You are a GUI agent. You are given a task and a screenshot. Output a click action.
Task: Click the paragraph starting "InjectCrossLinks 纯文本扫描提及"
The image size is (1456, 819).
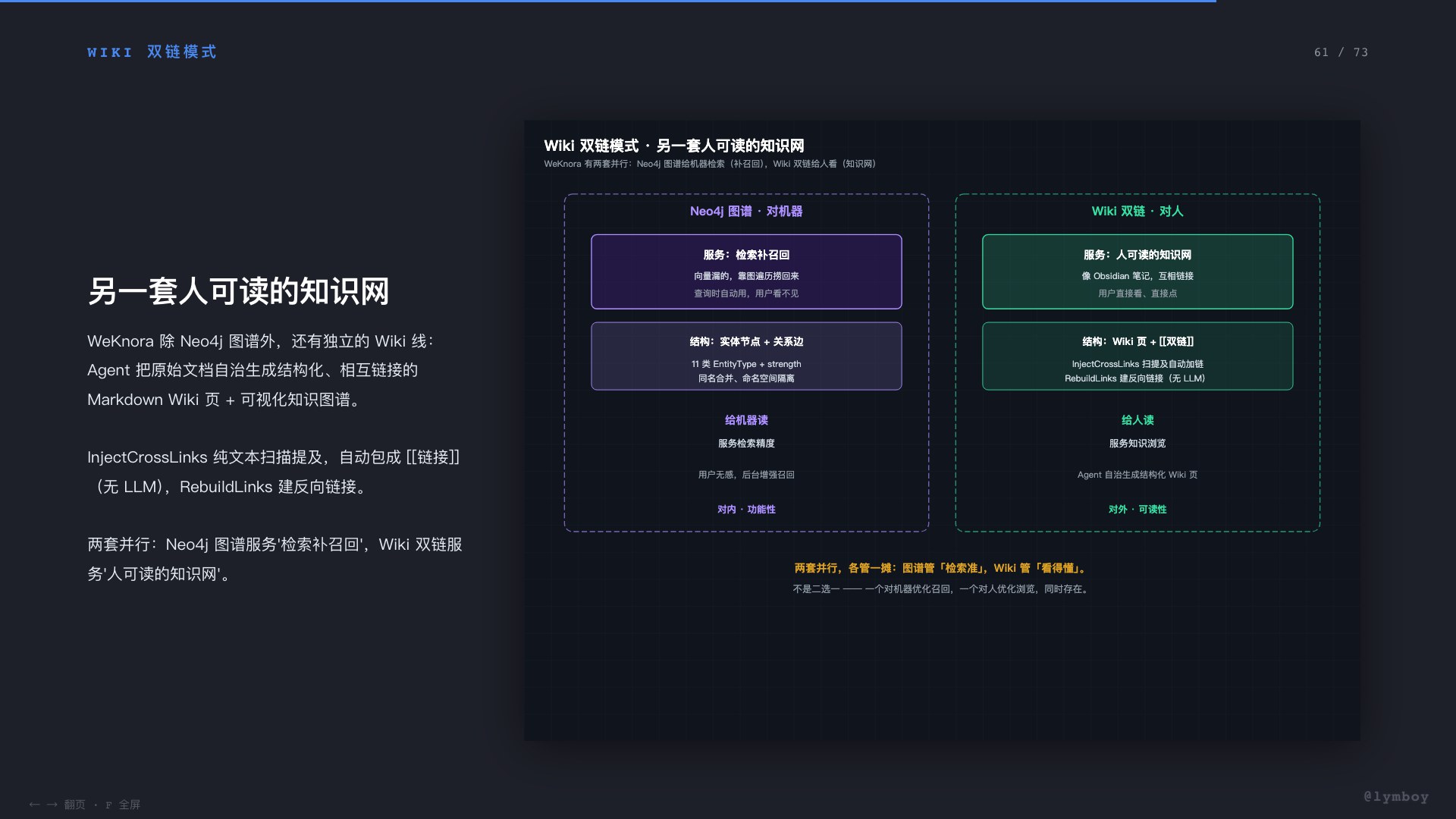tap(274, 472)
